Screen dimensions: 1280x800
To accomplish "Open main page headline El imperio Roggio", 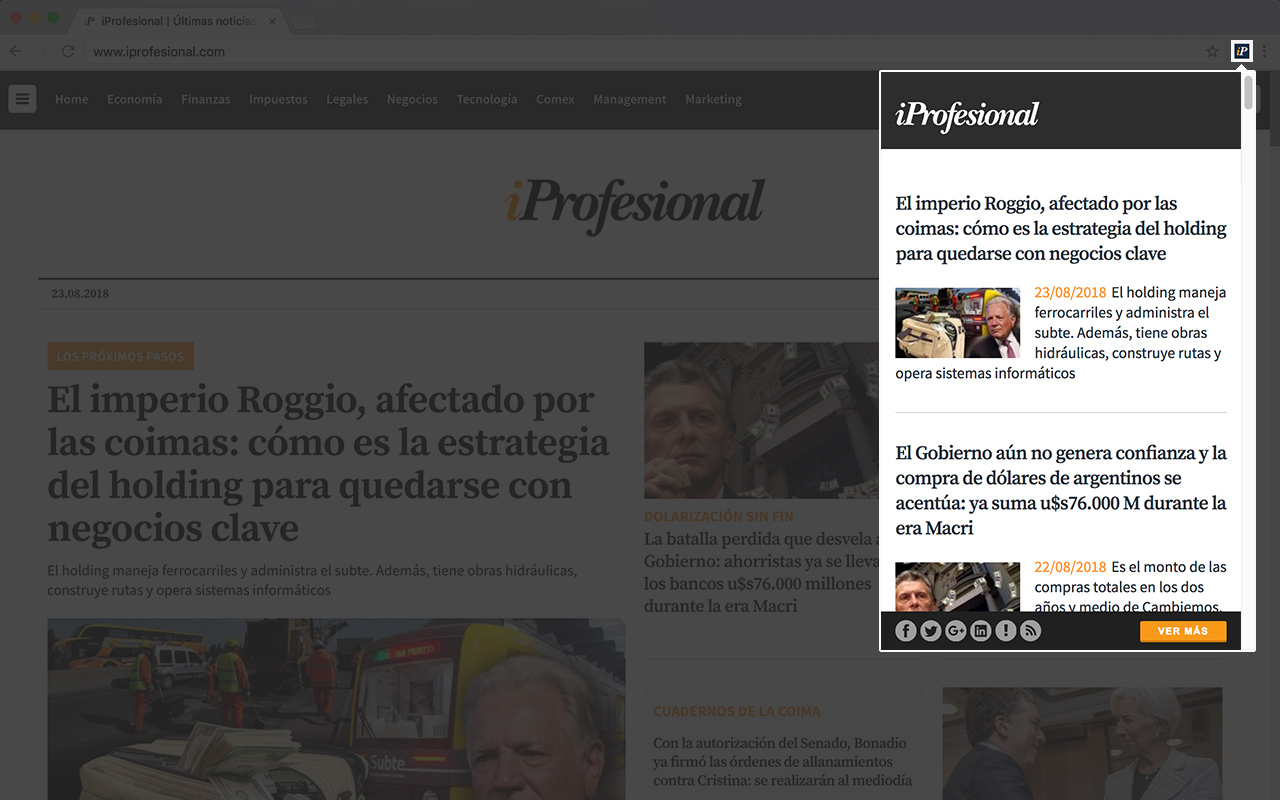I will (x=328, y=464).
